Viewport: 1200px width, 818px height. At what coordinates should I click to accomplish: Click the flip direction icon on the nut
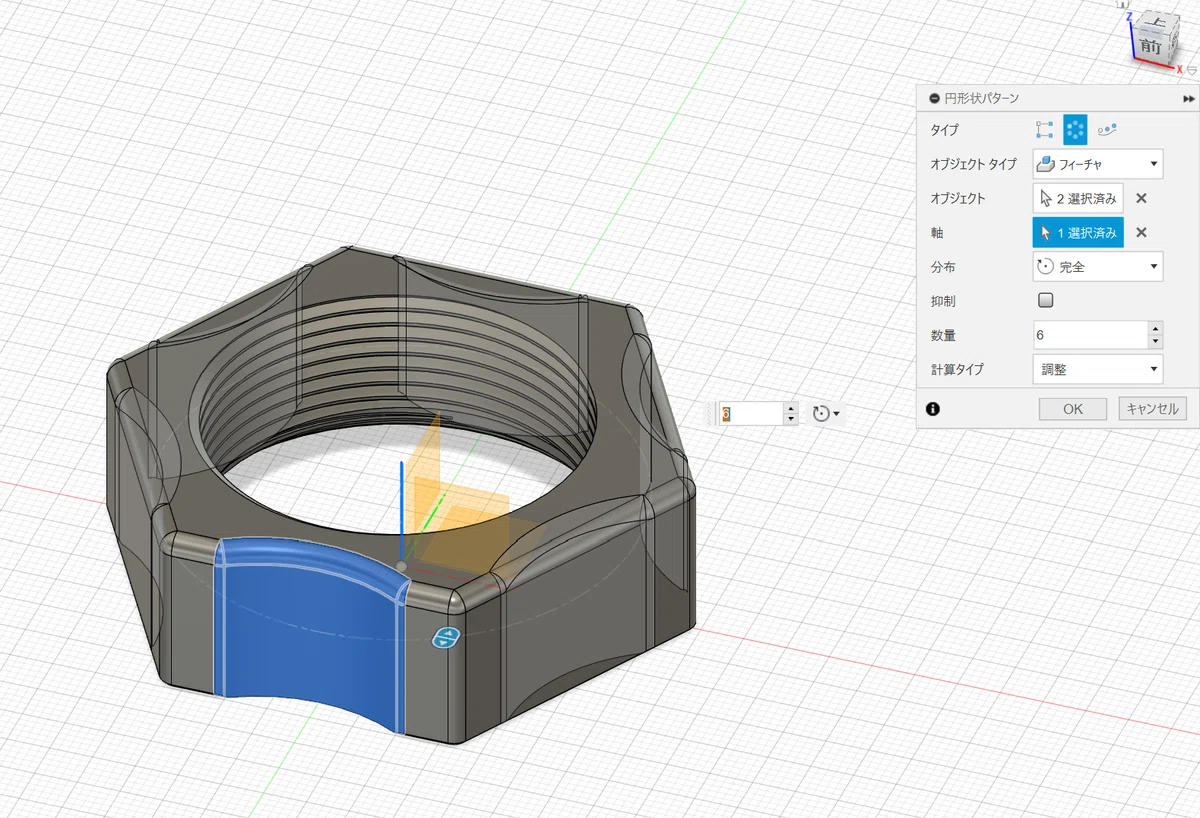(444, 637)
